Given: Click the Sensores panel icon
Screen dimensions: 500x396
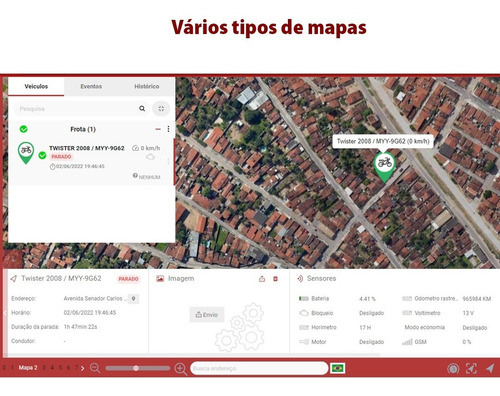Looking at the screenshot, I should pos(300,279).
